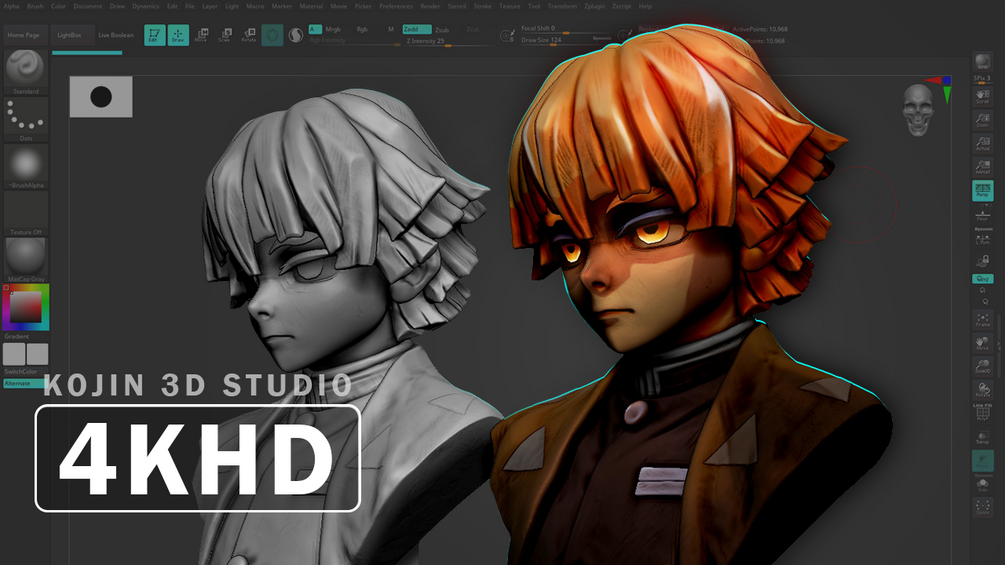
Task: Enable M material mode
Action: tap(390, 29)
